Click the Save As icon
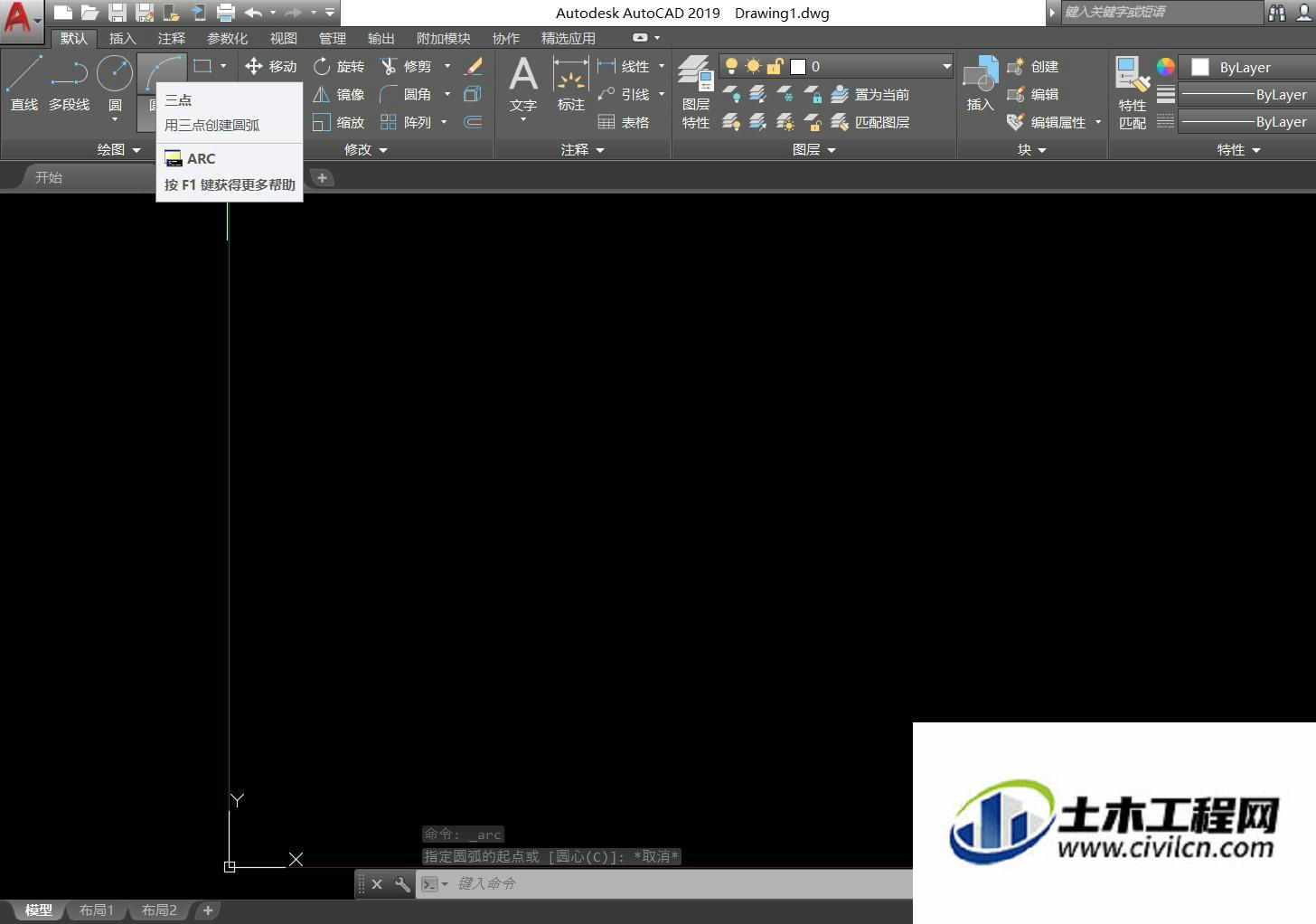Screen dimensions: 1316x924 [144, 13]
